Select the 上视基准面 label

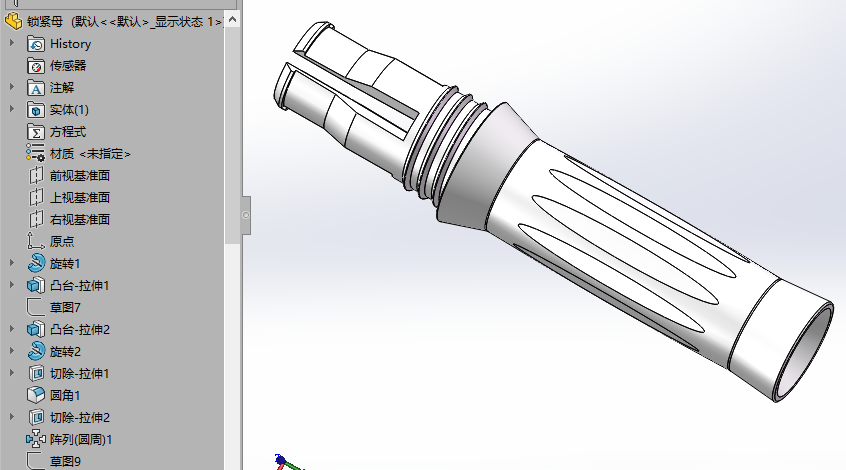point(80,198)
